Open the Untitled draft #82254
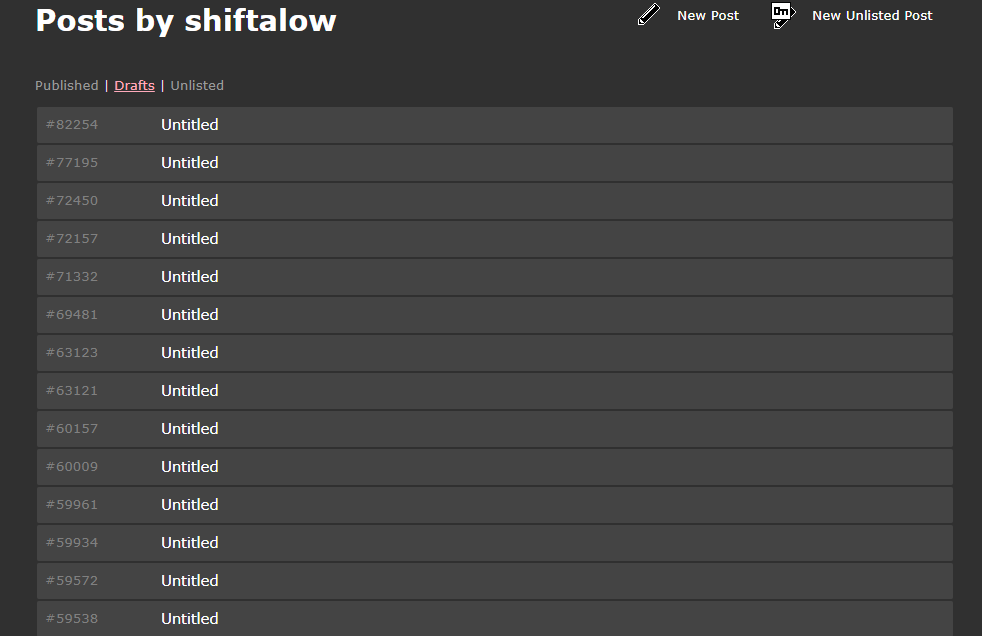The width and height of the screenshot is (982, 636). coord(190,125)
